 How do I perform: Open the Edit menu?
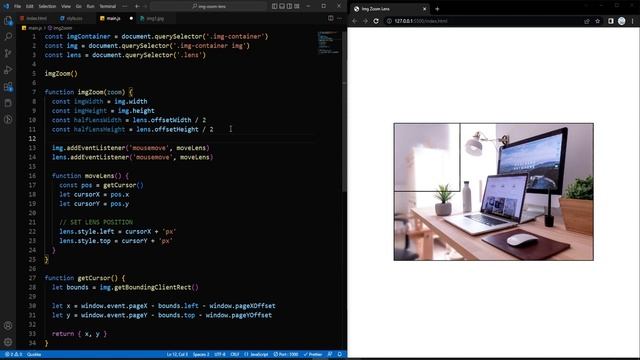click(x=30, y=6)
